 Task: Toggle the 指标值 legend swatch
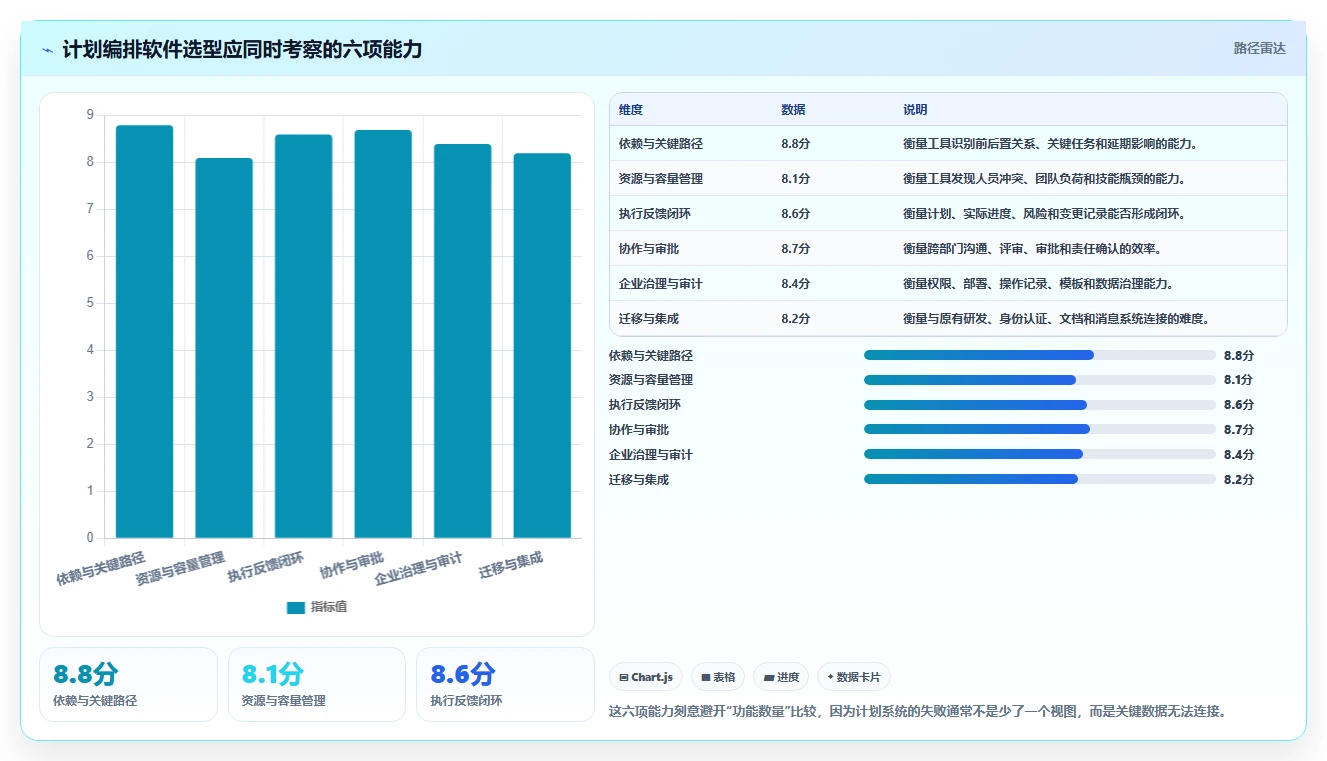pos(295,607)
